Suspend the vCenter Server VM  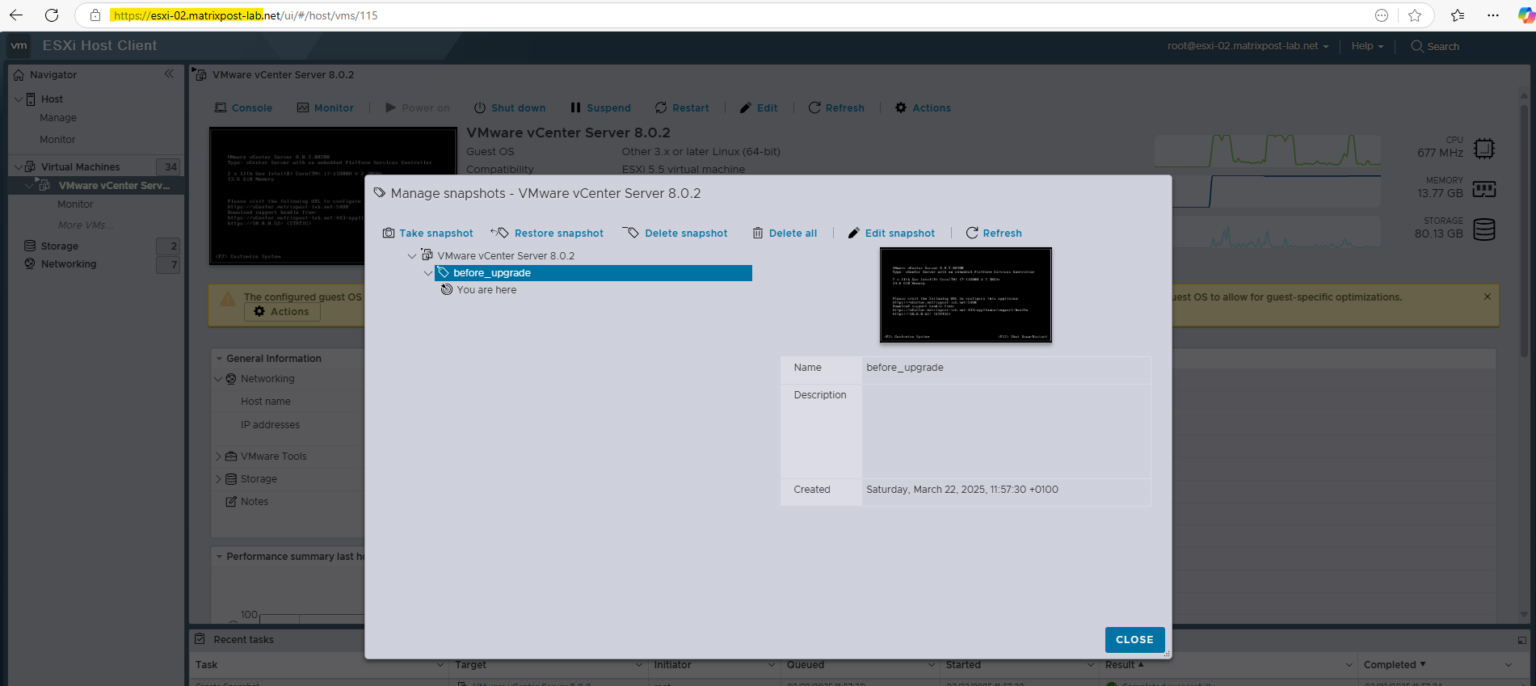click(600, 107)
